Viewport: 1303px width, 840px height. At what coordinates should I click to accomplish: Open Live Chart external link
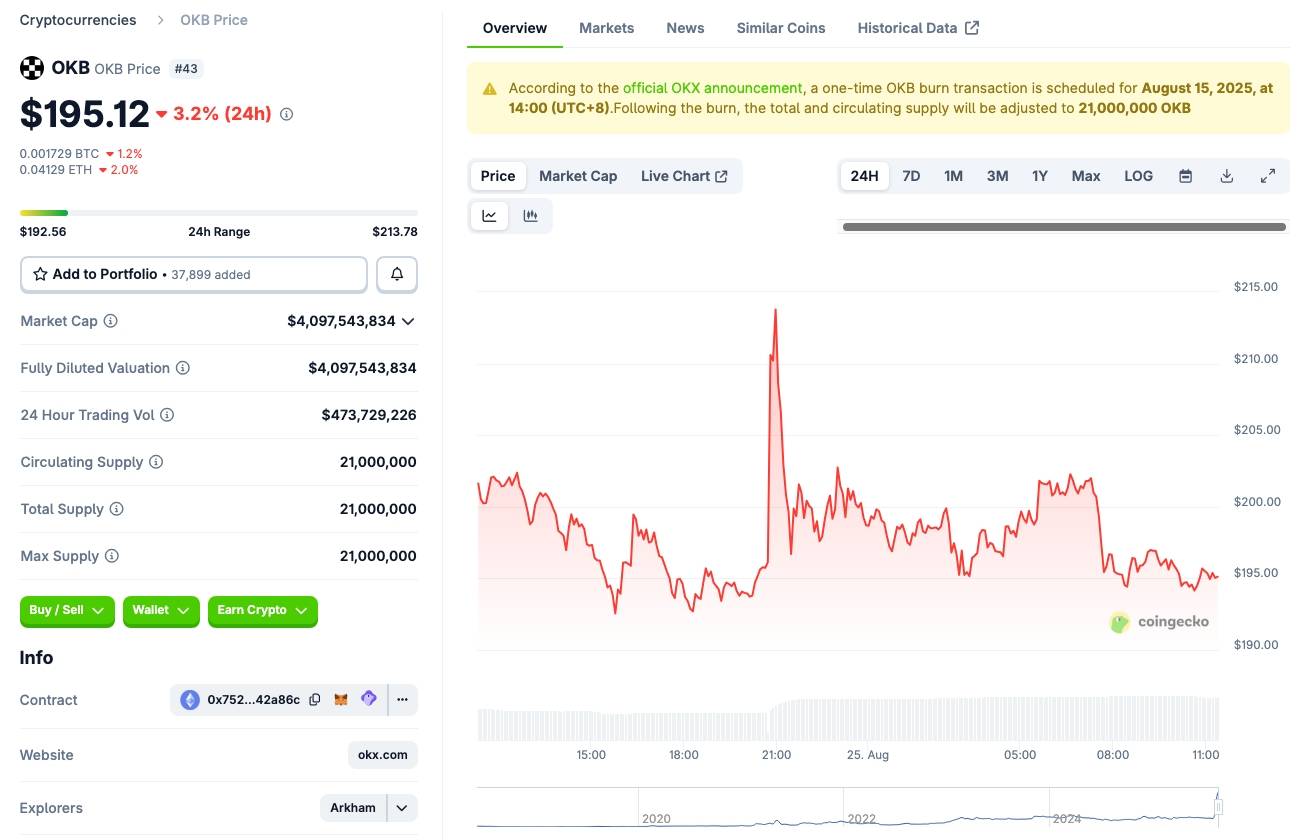685,176
